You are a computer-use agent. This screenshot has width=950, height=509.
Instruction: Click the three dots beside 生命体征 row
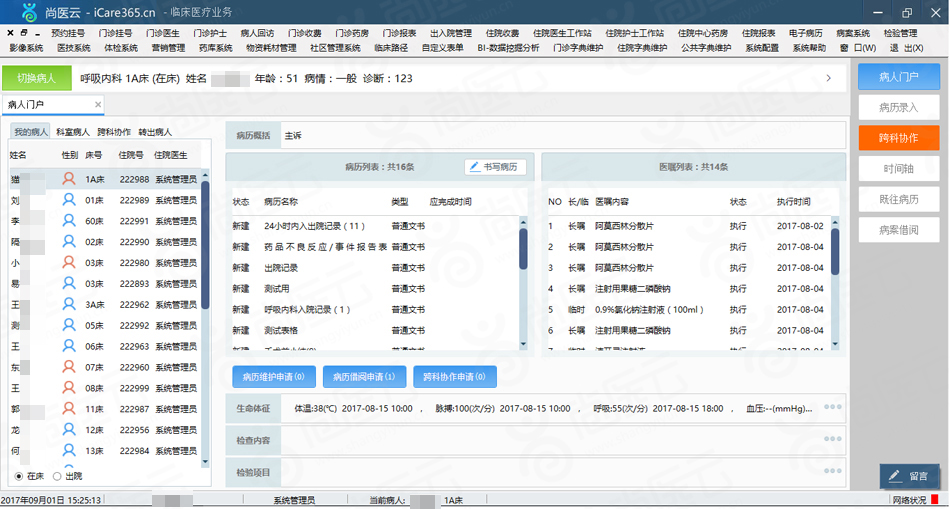point(832,407)
